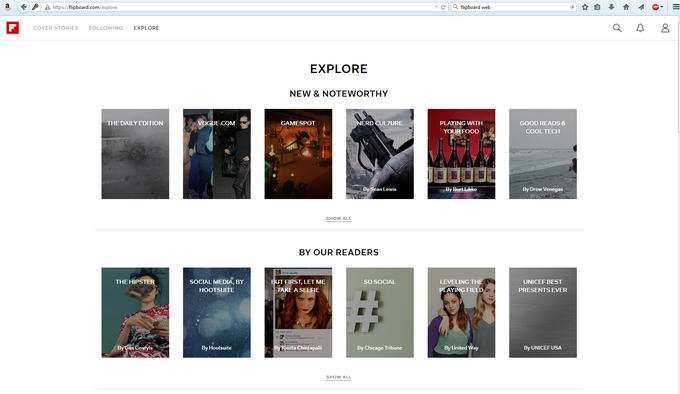Open But First, Let Me Take a Selfie
Screen dimensions: 680x394
coord(298,313)
